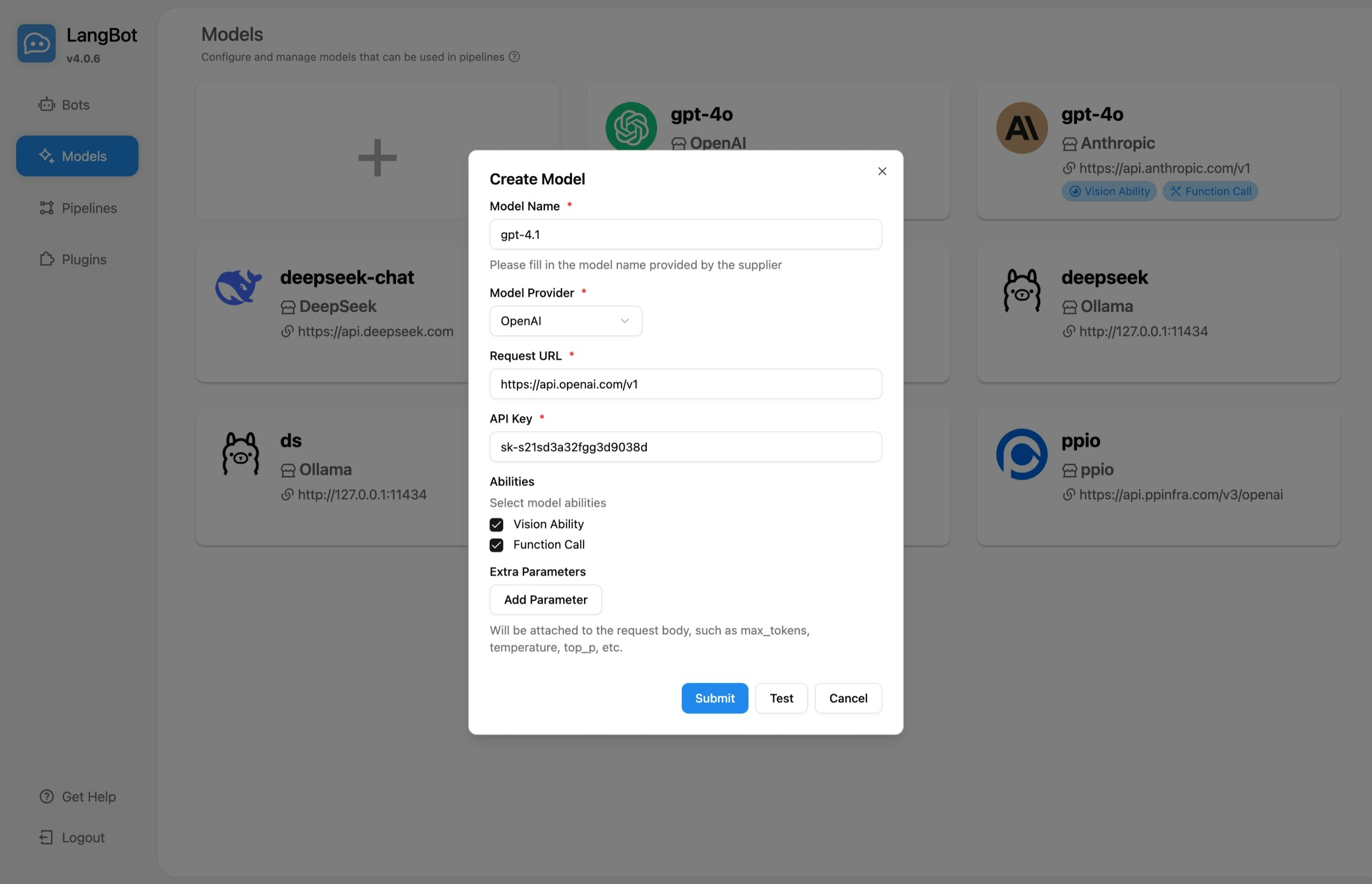The height and width of the screenshot is (884, 1372).
Task: Click the Request URL input field
Action: point(685,384)
